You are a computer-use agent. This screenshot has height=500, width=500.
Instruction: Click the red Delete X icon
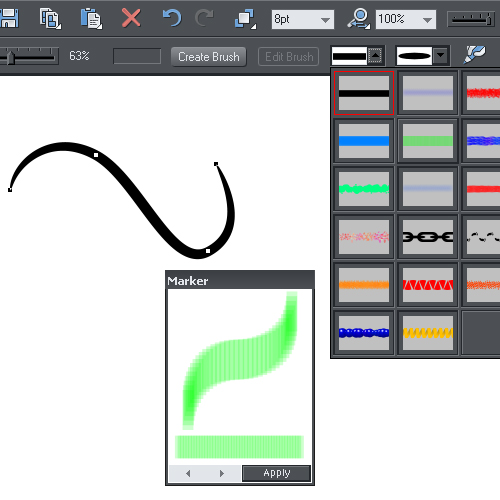(x=131, y=18)
